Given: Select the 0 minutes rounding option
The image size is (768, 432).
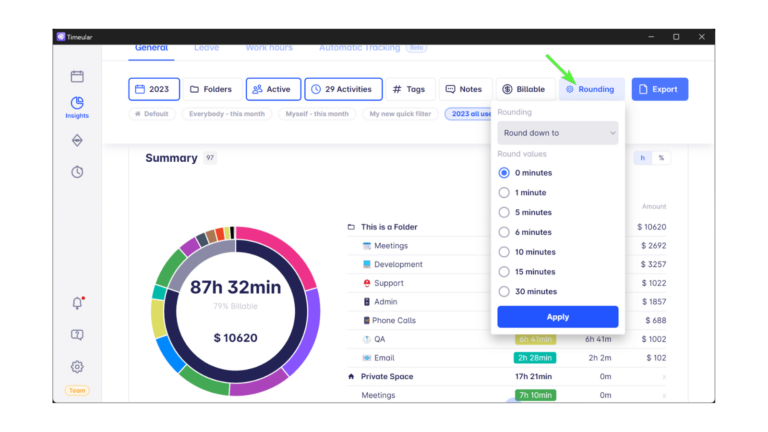Looking at the screenshot, I should tap(504, 173).
